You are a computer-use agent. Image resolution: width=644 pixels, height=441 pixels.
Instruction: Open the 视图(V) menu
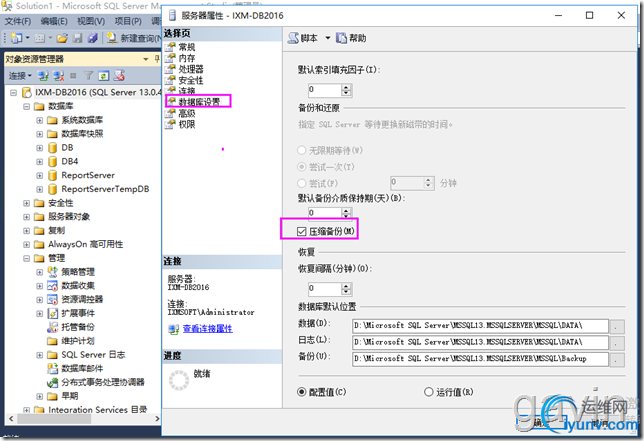tap(91, 21)
